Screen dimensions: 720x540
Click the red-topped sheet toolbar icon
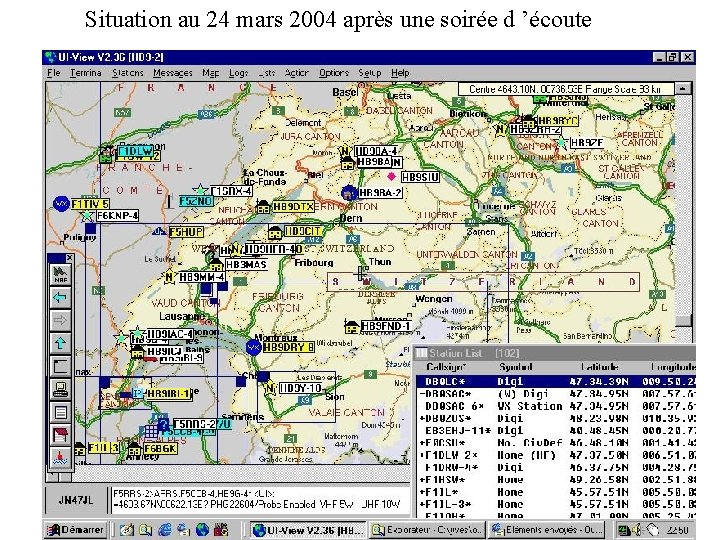[60, 434]
